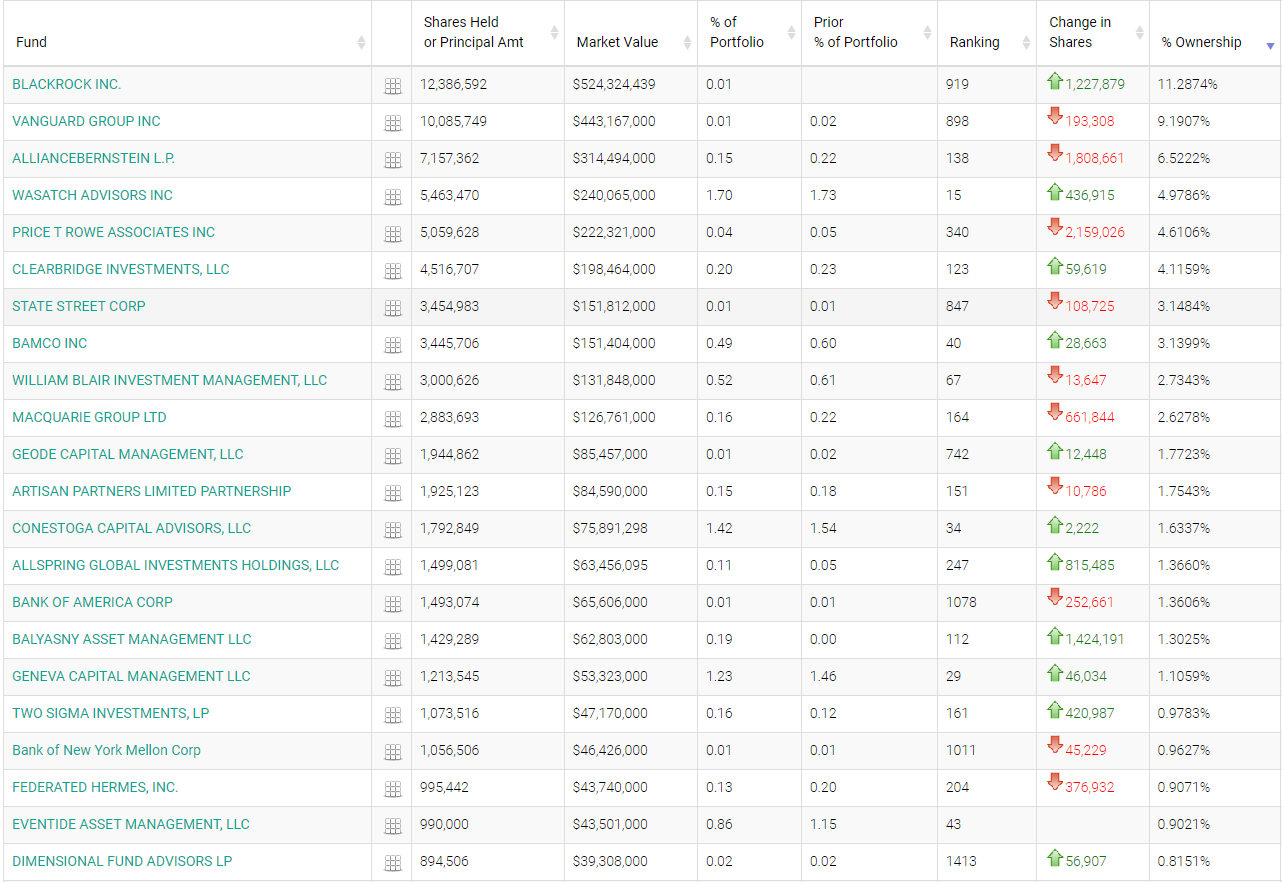Open the grid icon for Allspring Global row
Viewport: 1282px width, 882px height.
point(392,567)
